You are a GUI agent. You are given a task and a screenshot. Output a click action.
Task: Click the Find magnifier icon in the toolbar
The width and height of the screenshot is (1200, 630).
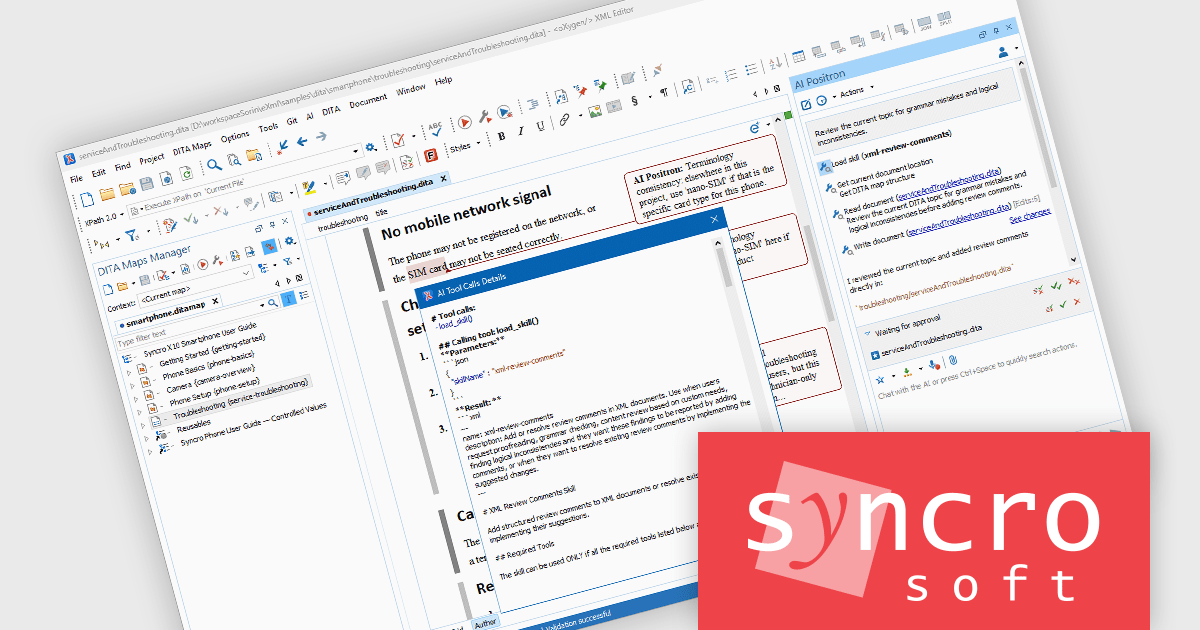217,164
